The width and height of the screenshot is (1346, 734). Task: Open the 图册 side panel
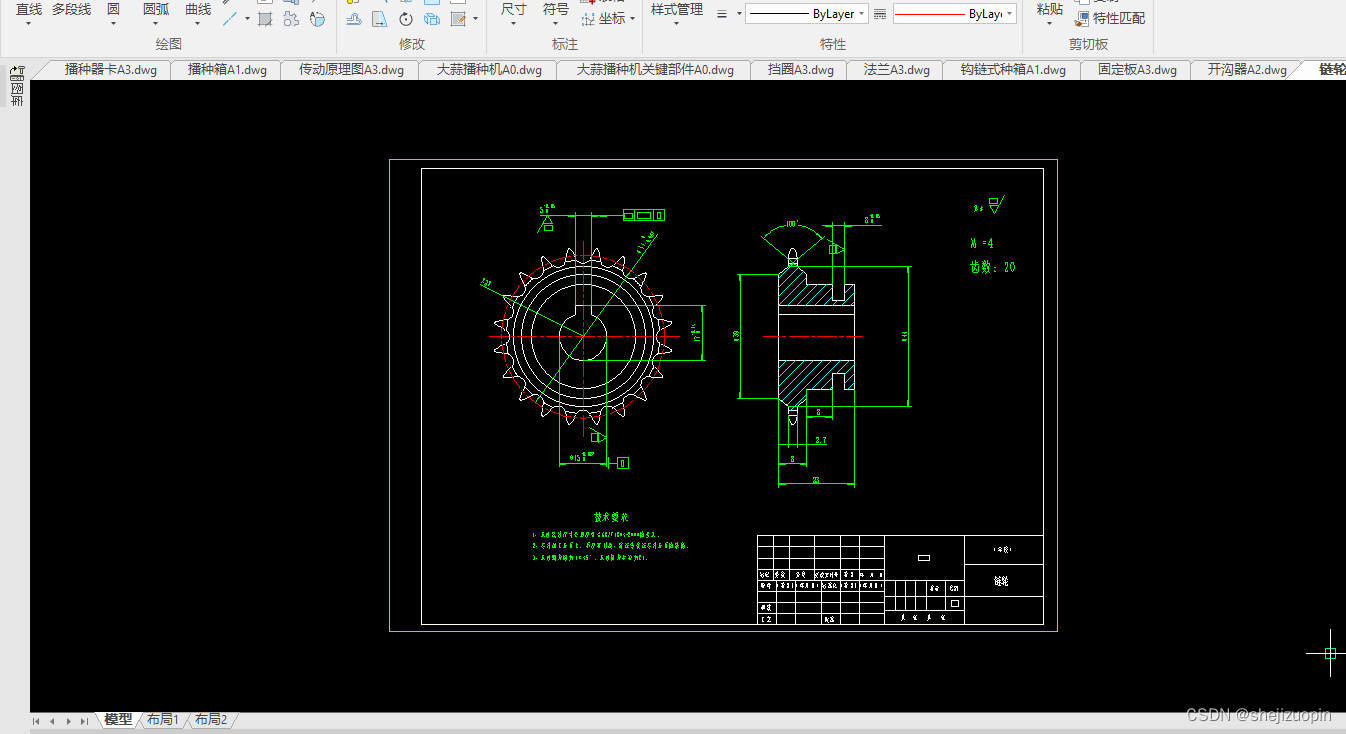coord(17,95)
